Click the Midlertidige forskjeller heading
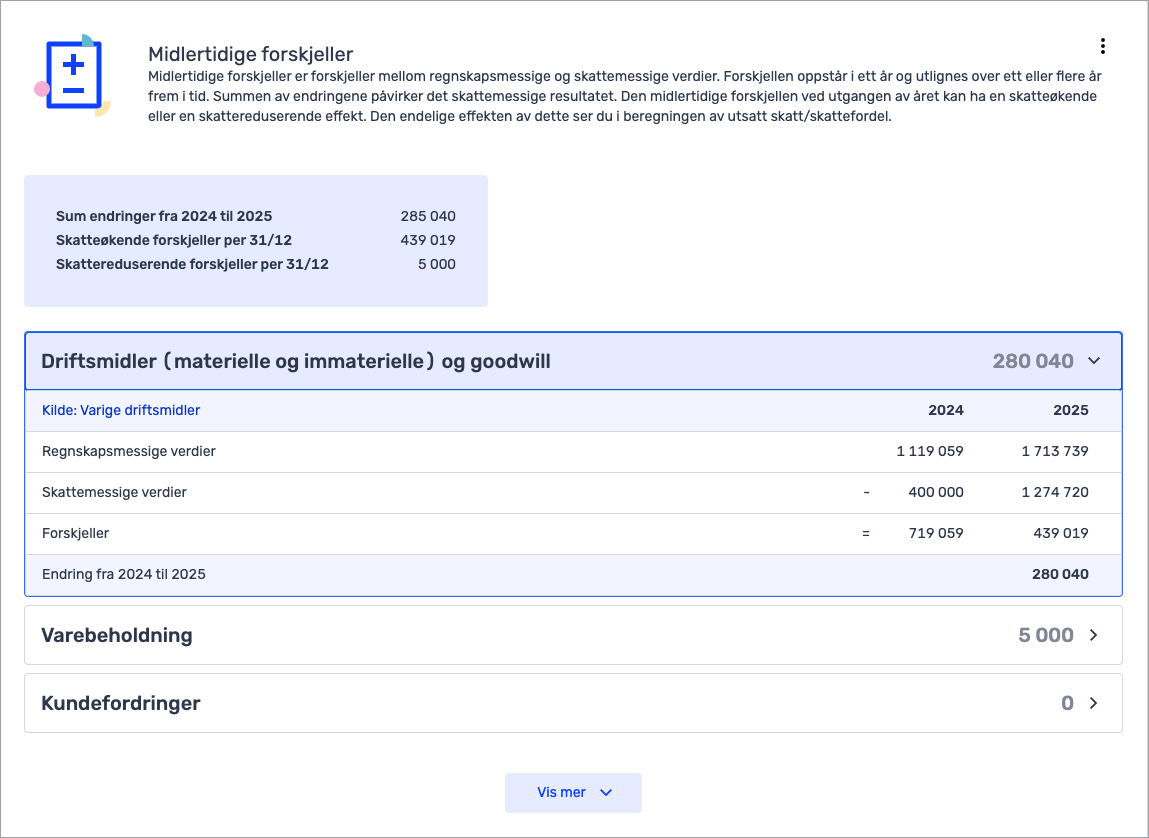This screenshot has height=838, width=1149. click(x=250, y=54)
